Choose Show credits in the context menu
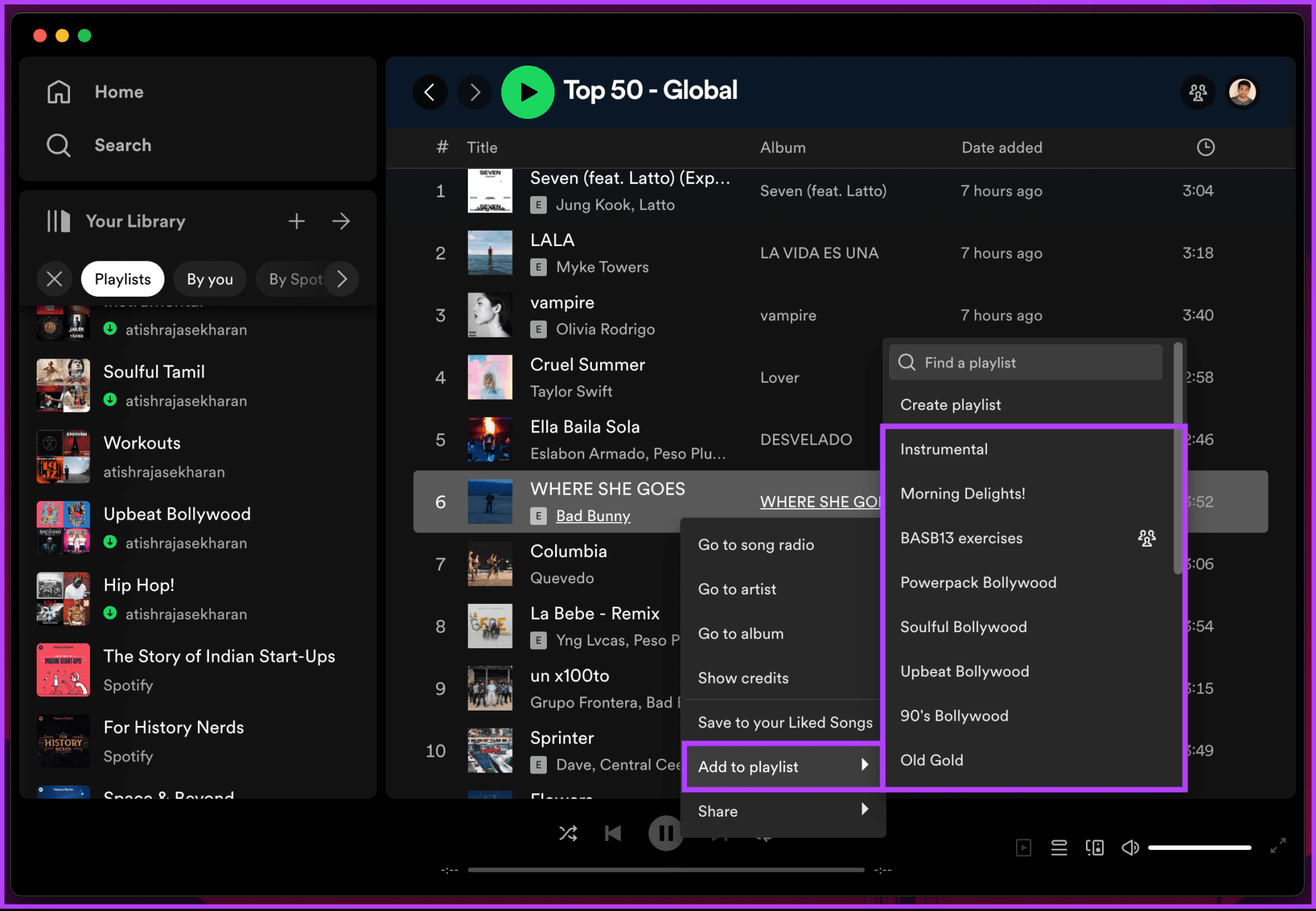This screenshot has width=1316, height=911. 743,678
